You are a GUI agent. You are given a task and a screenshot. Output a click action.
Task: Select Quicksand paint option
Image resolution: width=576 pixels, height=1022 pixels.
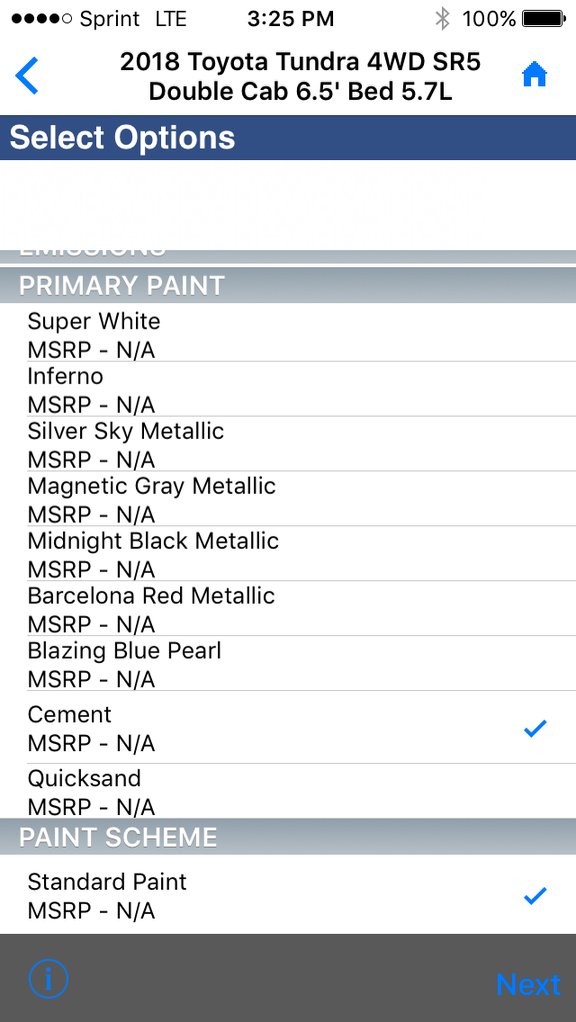tap(288, 791)
